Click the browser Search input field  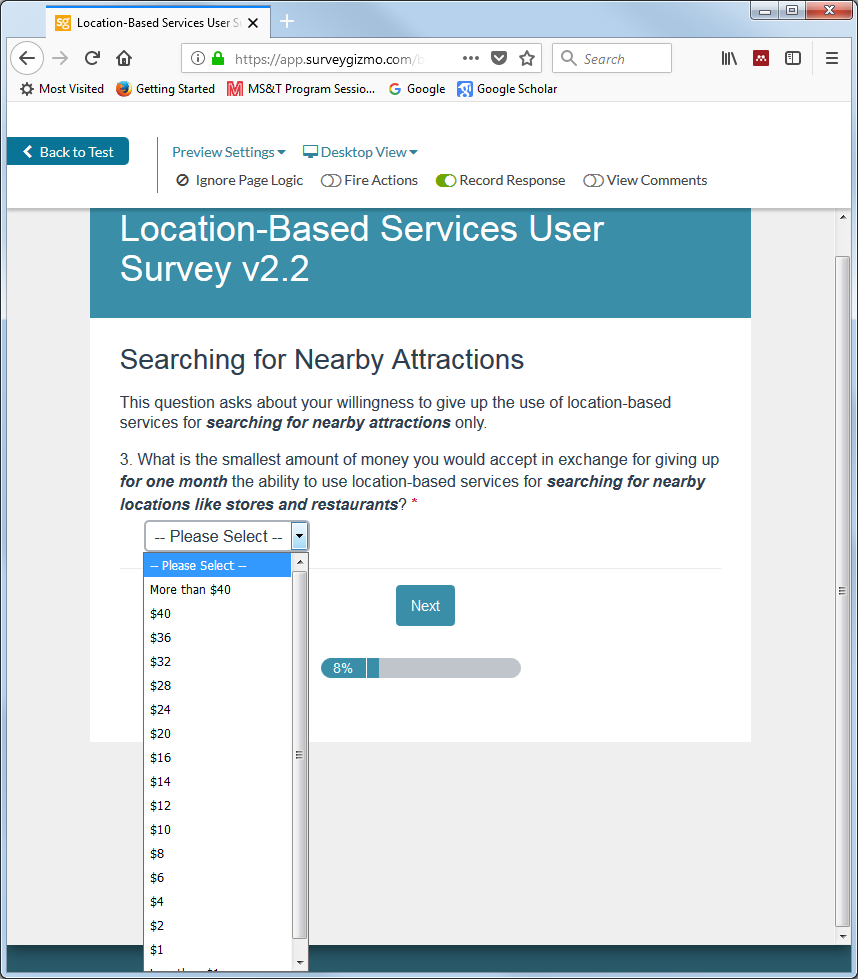click(612, 59)
